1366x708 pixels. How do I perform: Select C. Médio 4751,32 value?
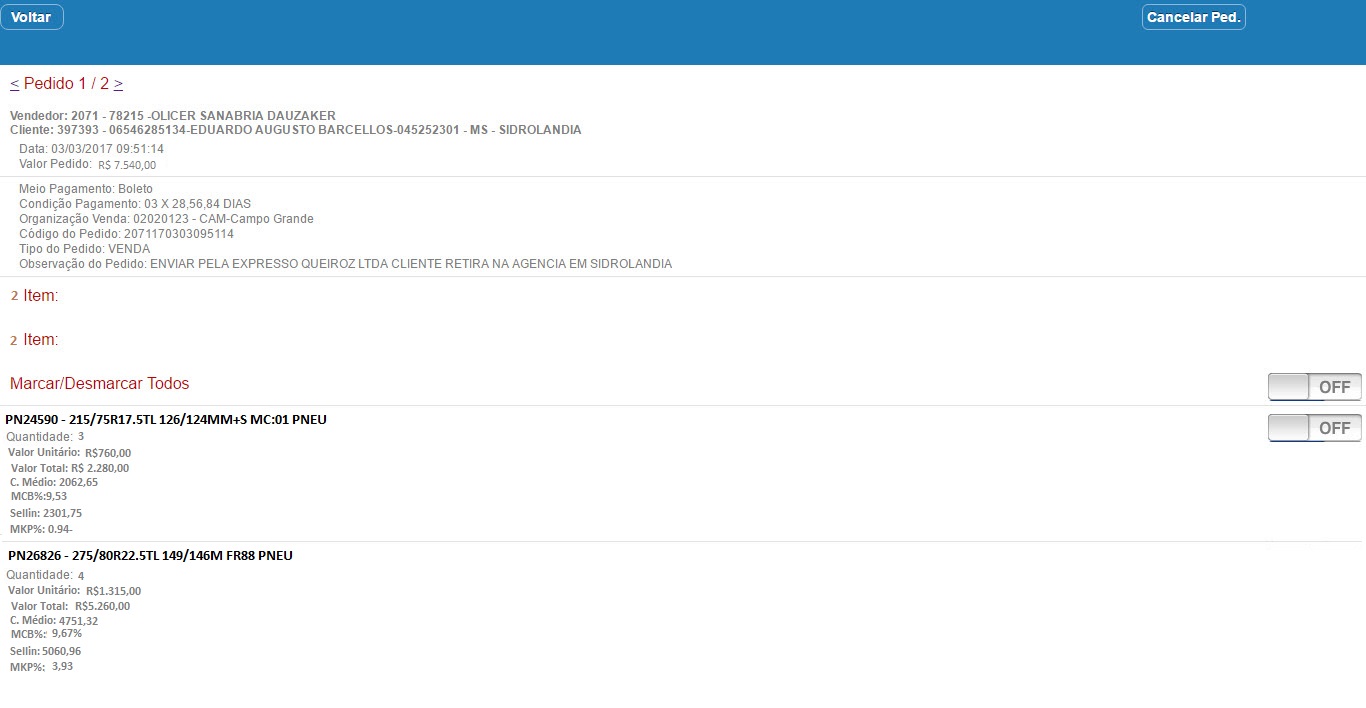click(54, 621)
